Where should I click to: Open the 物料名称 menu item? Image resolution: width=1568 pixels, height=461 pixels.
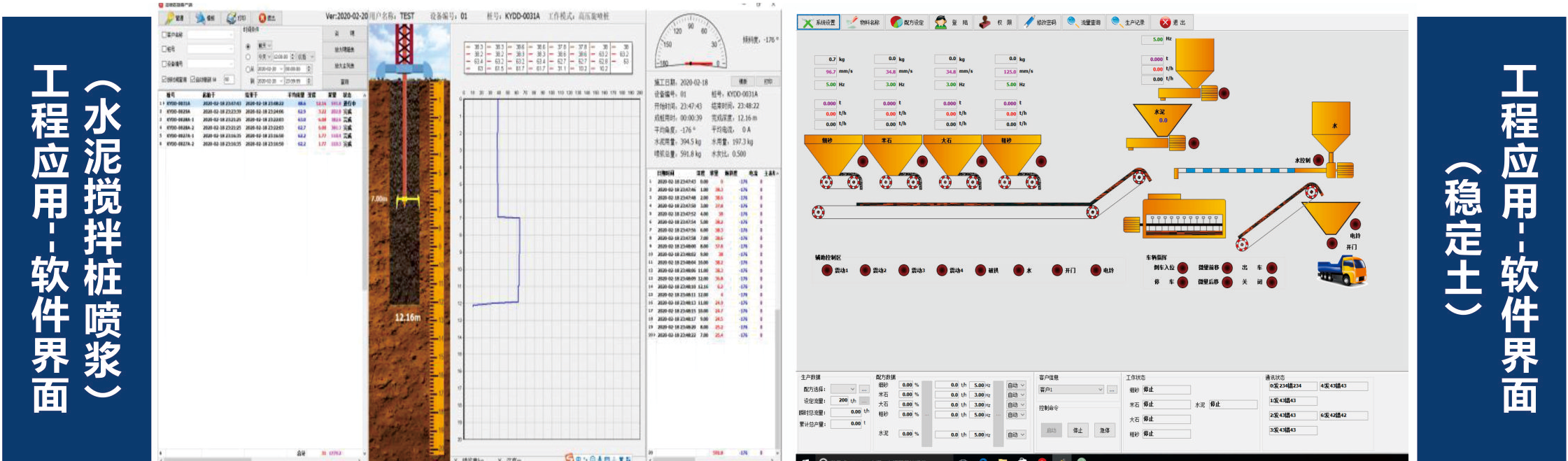coord(863,22)
